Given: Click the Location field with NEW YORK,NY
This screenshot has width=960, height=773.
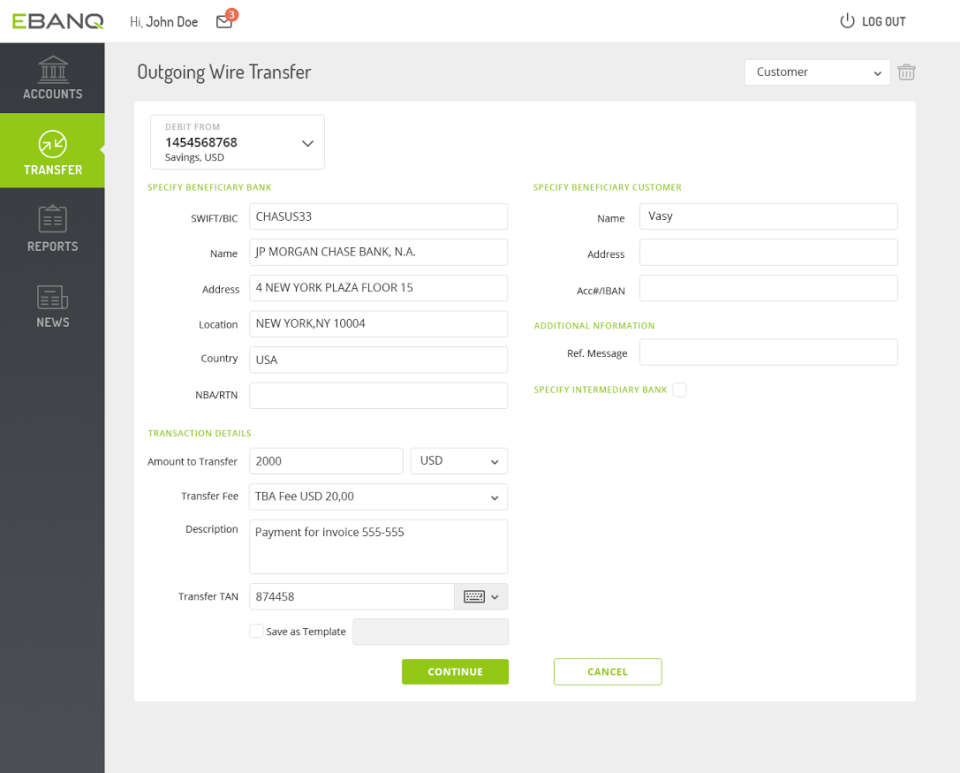Looking at the screenshot, I should click(x=378, y=324).
